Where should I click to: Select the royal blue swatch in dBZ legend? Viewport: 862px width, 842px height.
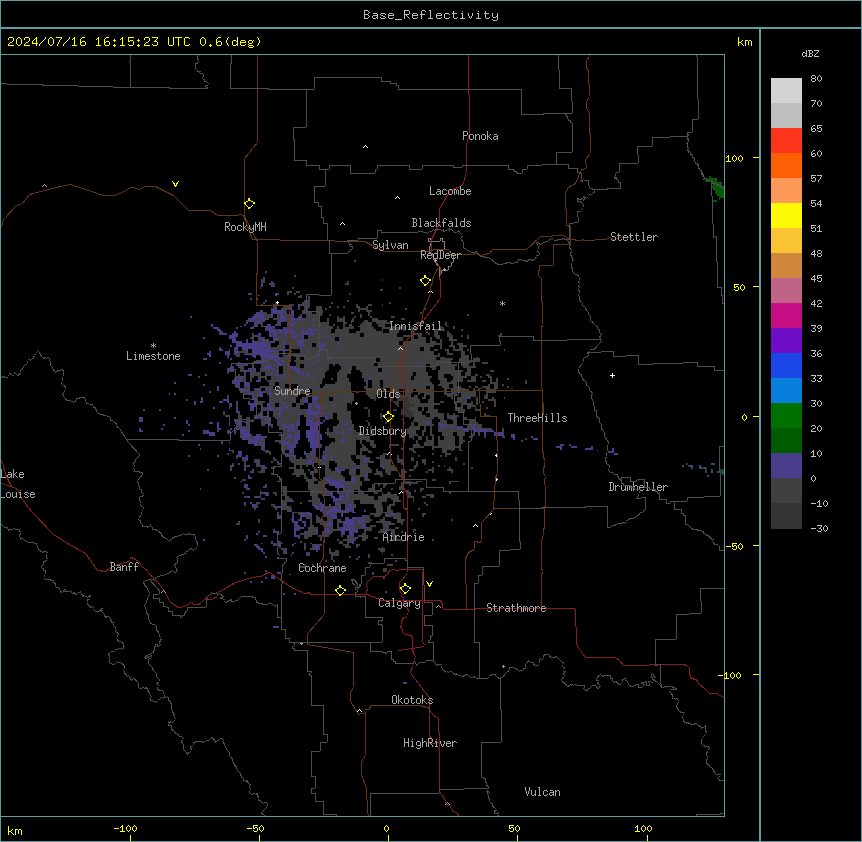(x=786, y=365)
